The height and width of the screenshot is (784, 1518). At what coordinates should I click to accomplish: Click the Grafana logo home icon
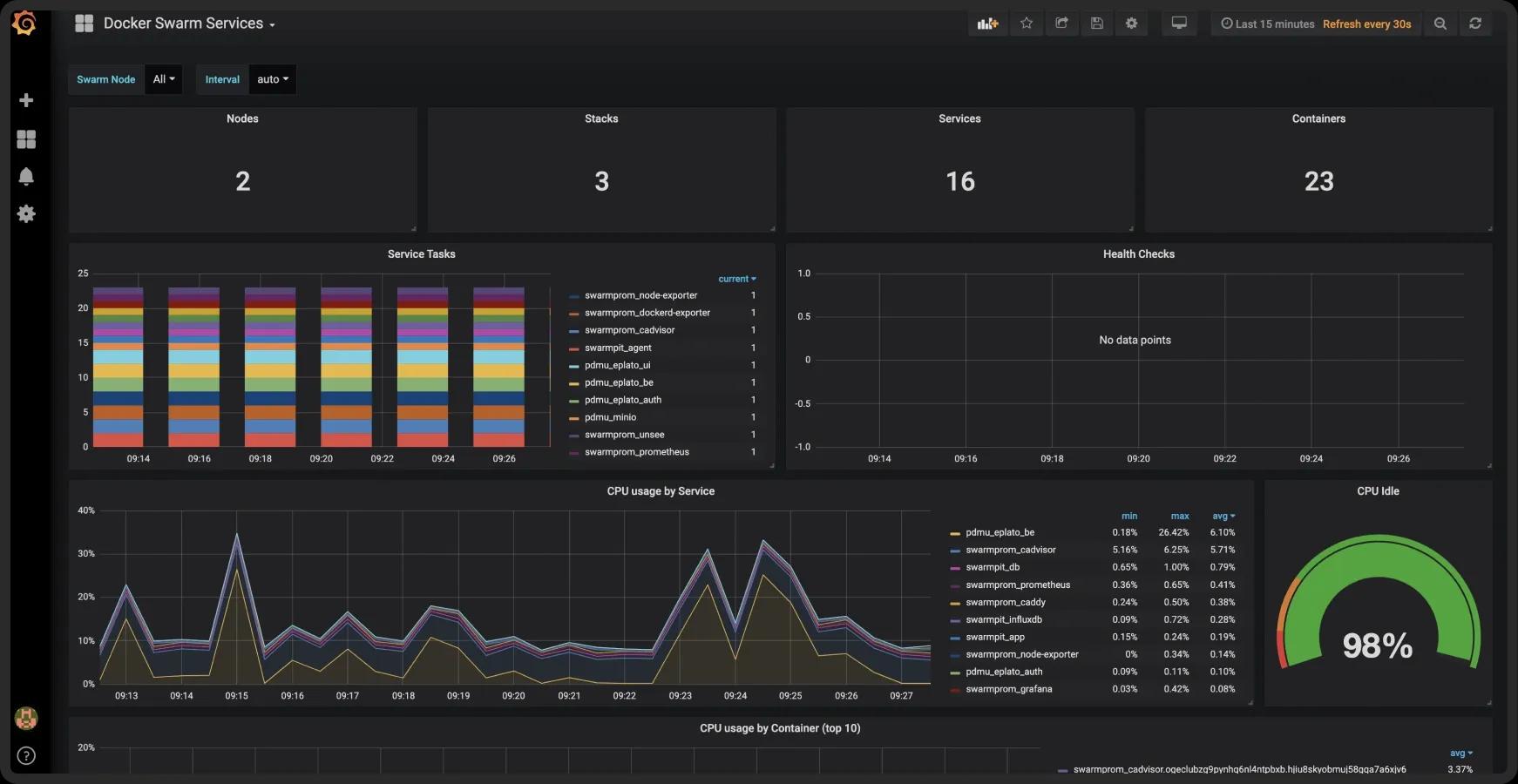24,24
